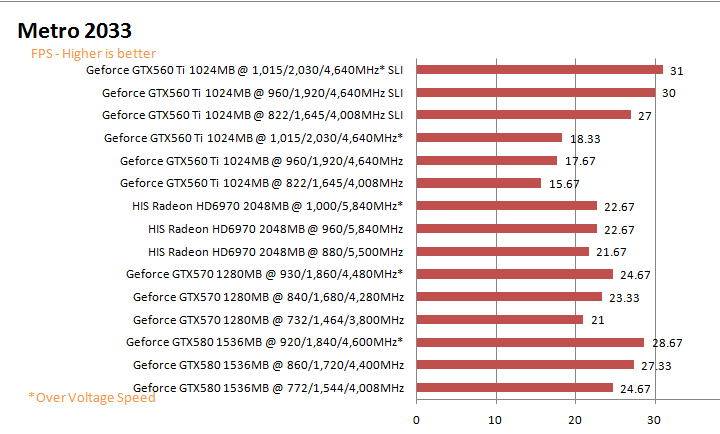Image resolution: width=720 pixels, height=434 pixels.
Task: Click the 22.67 value for HD6970 960/5,840MHz
Action: tap(619, 230)
